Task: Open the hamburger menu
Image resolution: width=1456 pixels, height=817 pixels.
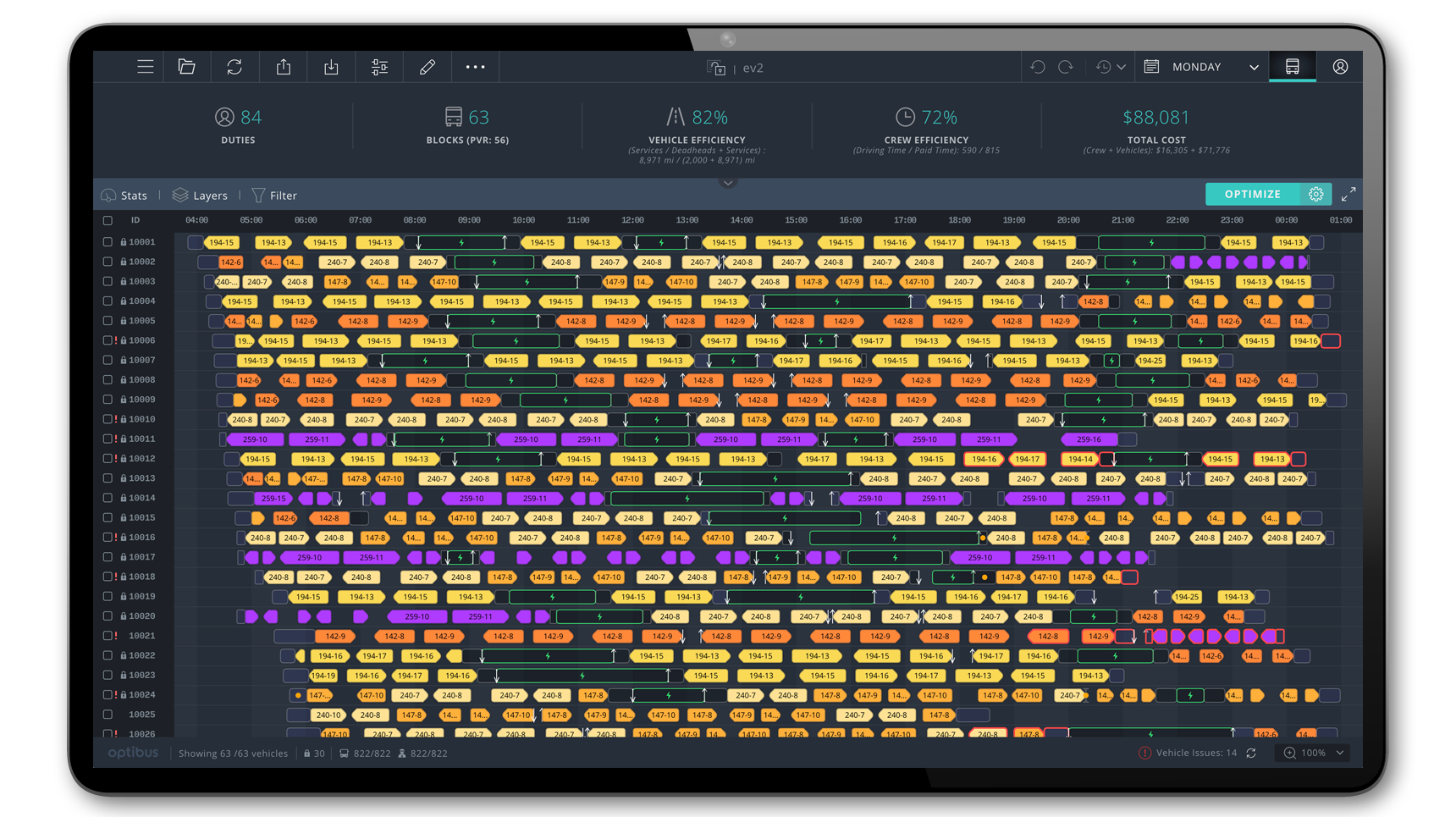Action: click(145, 66)
